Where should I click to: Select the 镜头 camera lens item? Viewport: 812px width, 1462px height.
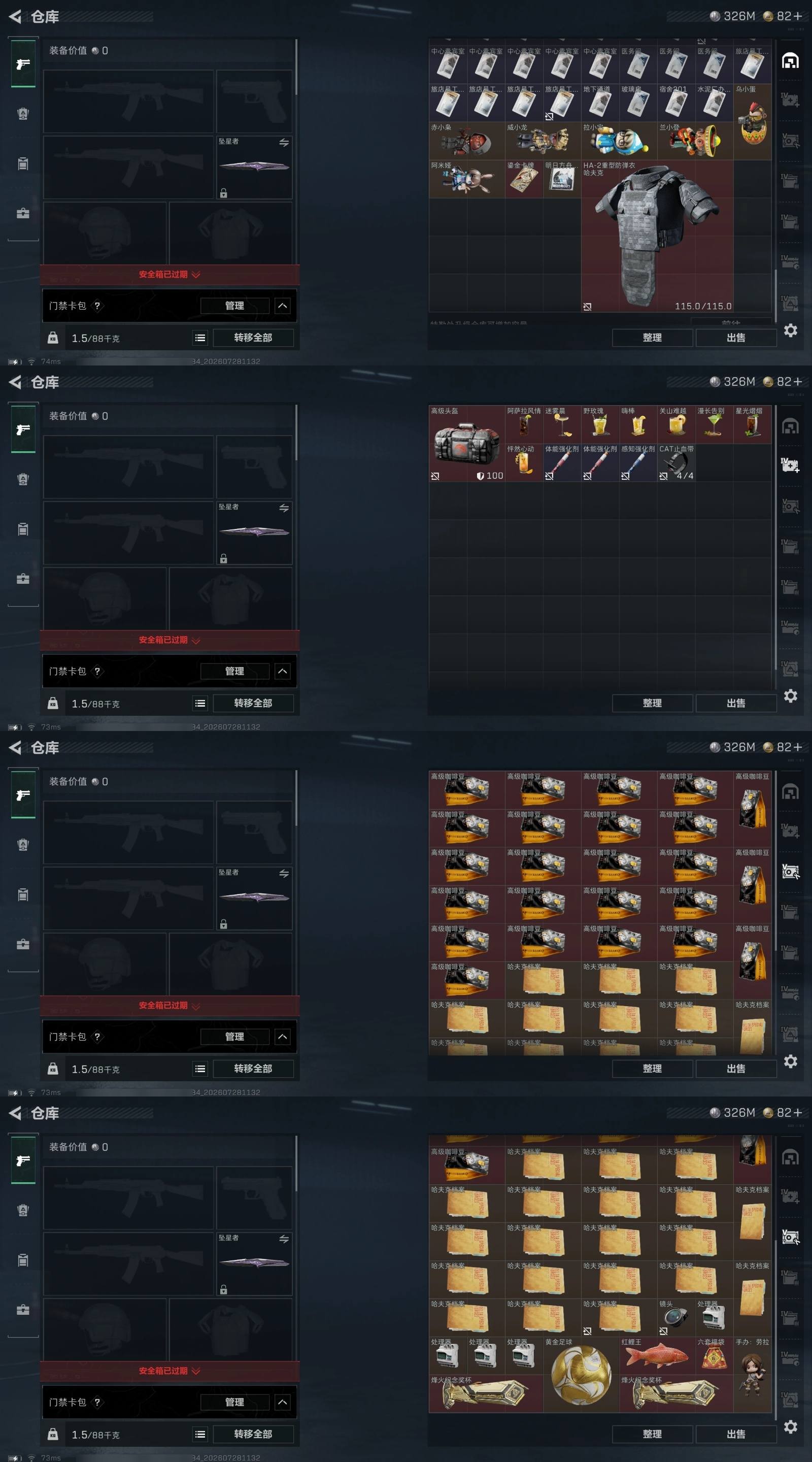pyautogui.click(x=676, y=1318)
